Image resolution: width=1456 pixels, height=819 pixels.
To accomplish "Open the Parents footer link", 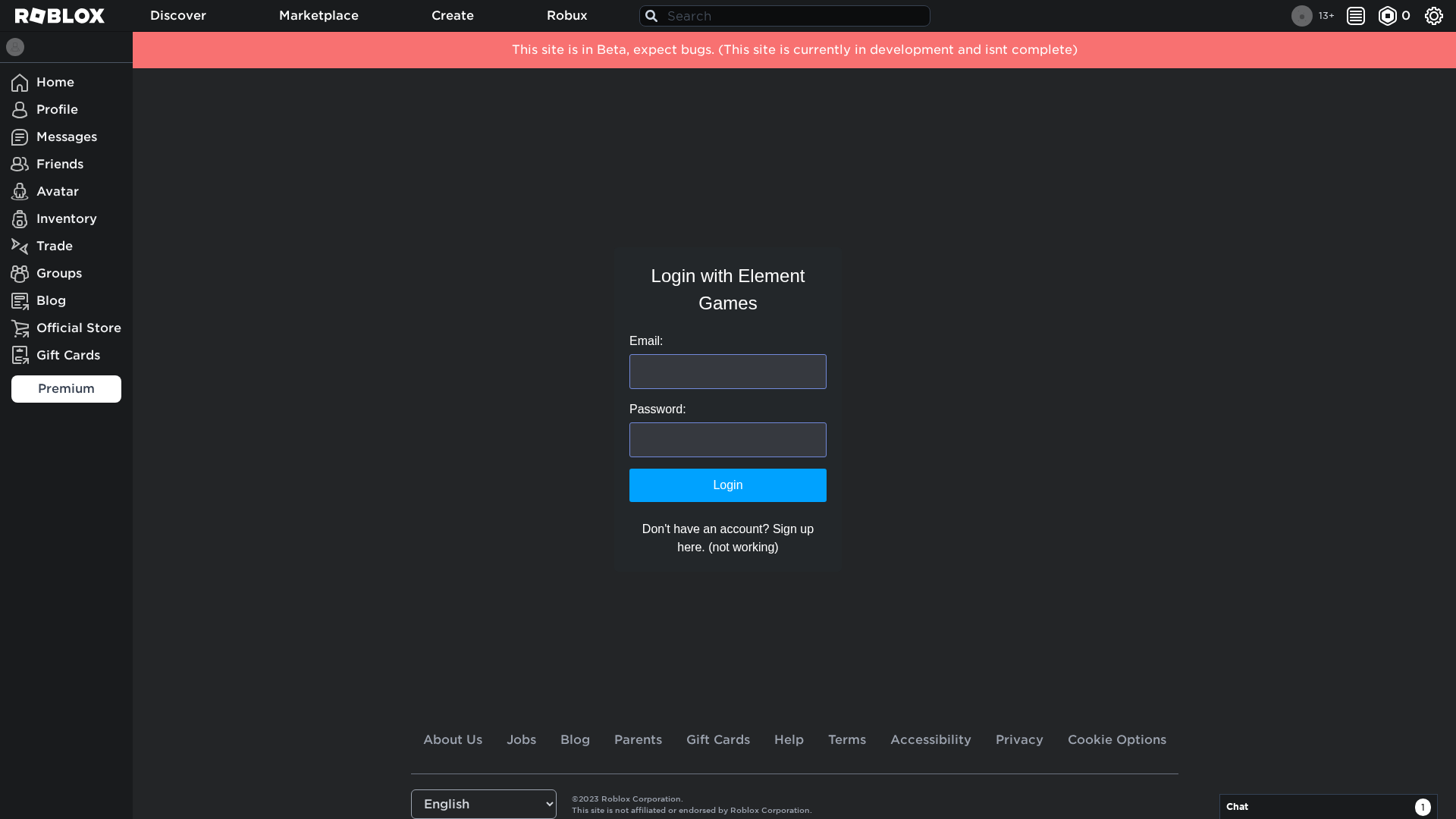I will [638, 740].
